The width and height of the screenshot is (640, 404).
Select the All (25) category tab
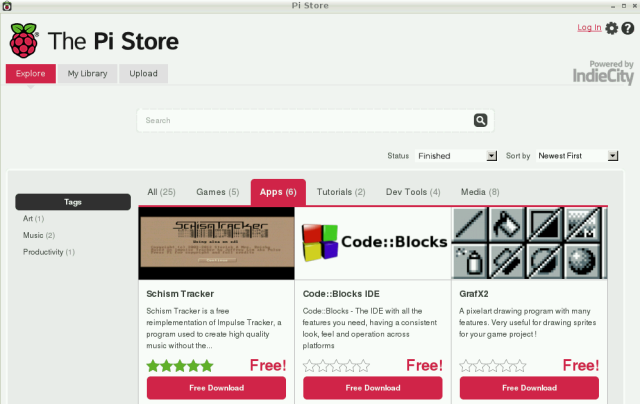pyautogui.click(x=161, y=192)
